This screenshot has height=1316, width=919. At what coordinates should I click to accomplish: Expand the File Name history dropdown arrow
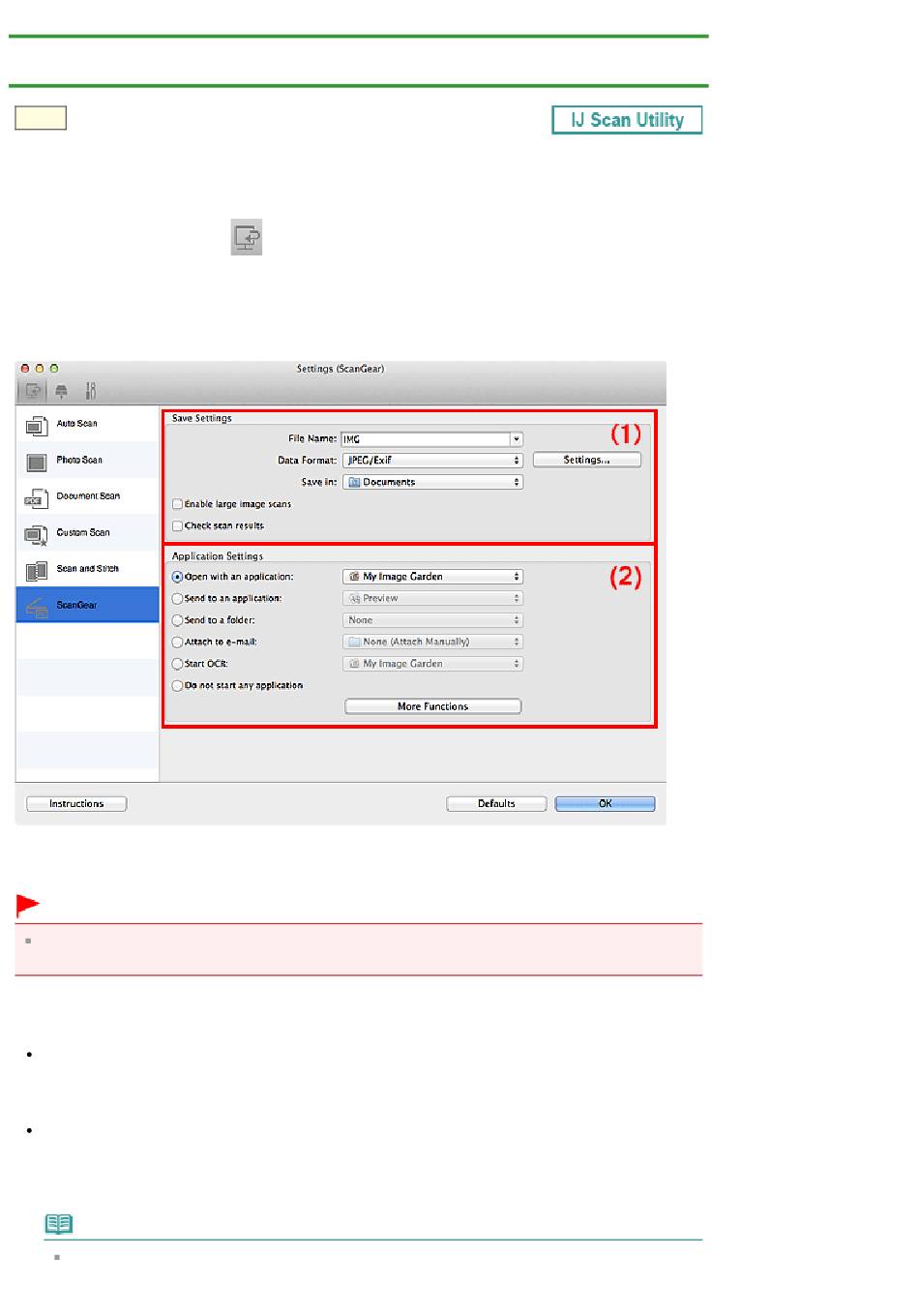click(x=518, y=439)
